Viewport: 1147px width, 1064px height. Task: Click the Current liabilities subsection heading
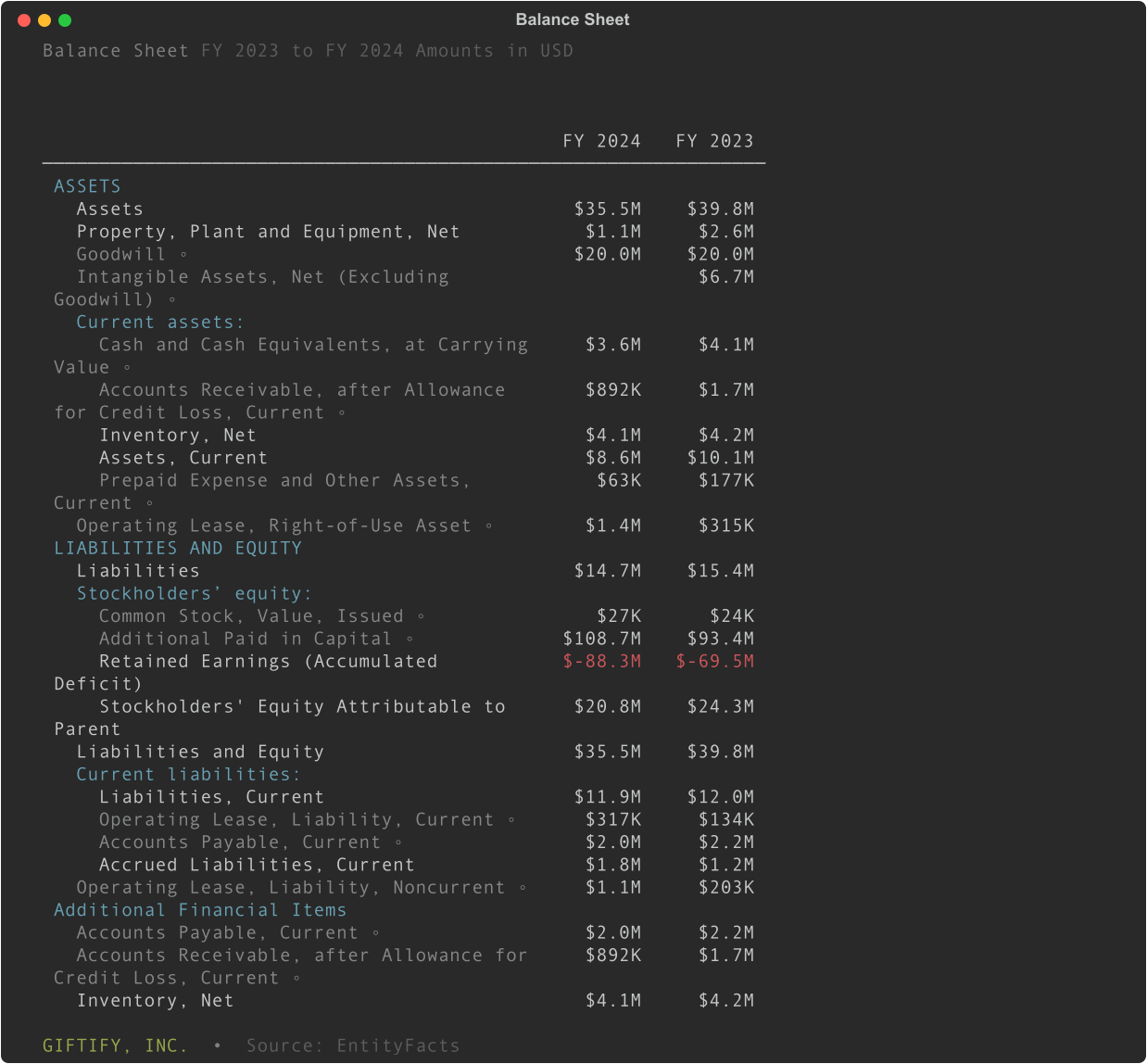(x=188, y=775)
